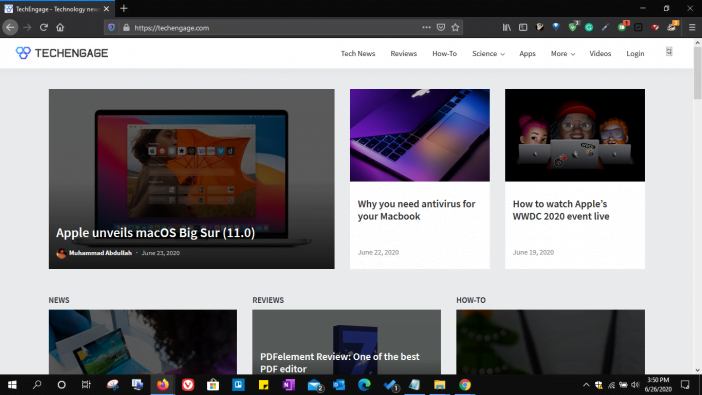Open the green shield extension with badge 3
Image resolution: width=702 pixels, height=395 pixels.
pyautogui.click(x=573, y=27)
